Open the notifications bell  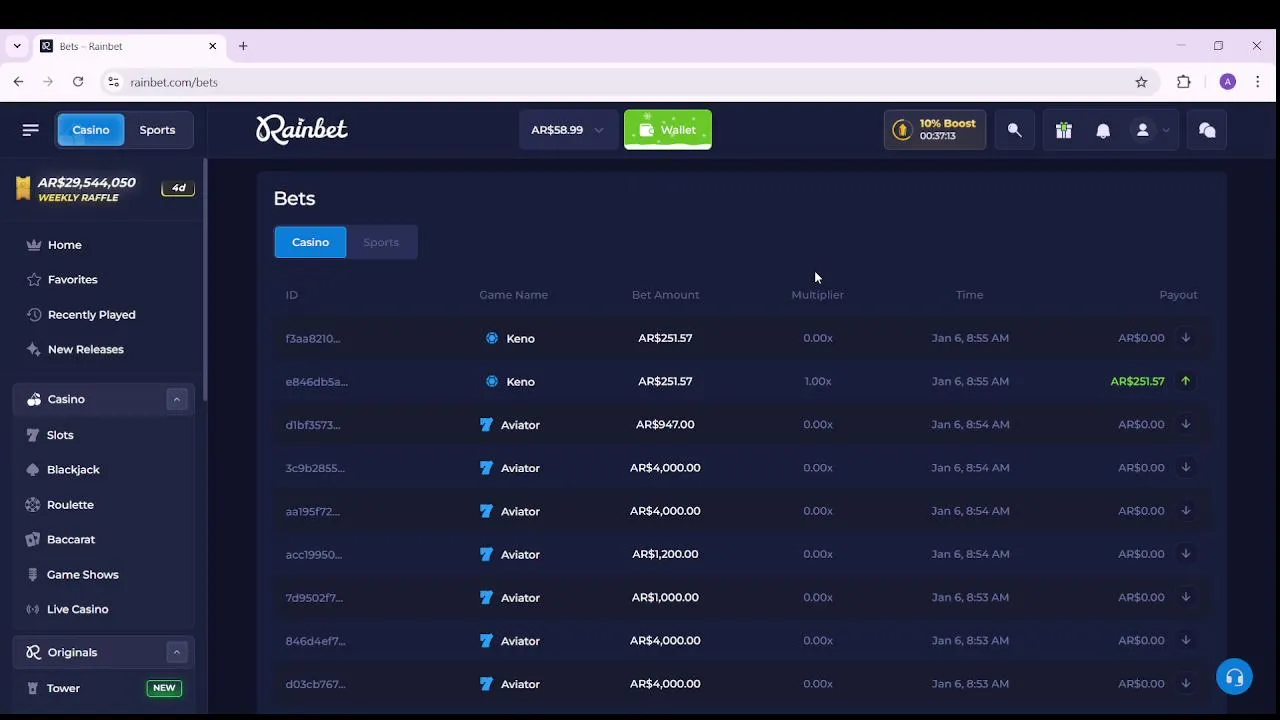point(1103,130)
